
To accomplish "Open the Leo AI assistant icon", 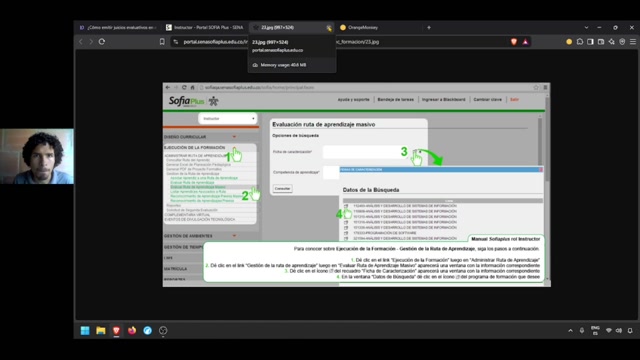I will [x=611, y=42].
